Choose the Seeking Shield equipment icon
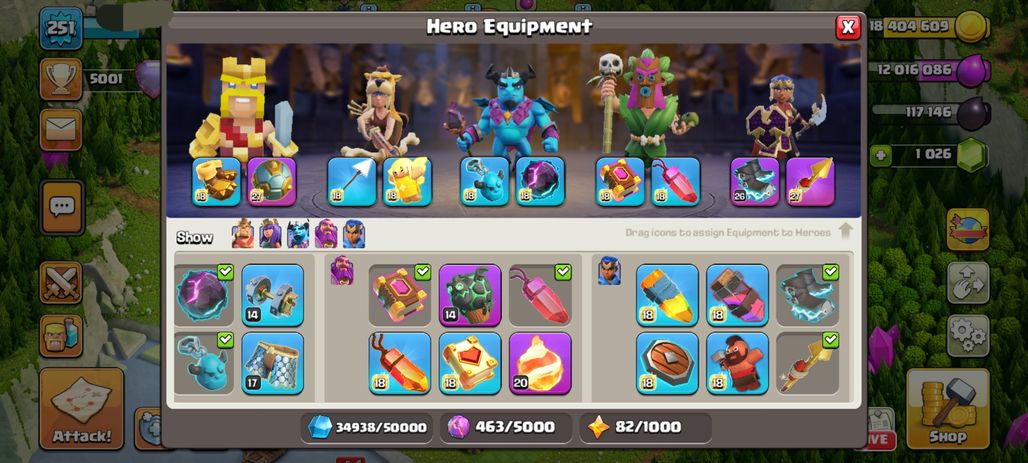1028x463 pixels. tap(667, 363)
